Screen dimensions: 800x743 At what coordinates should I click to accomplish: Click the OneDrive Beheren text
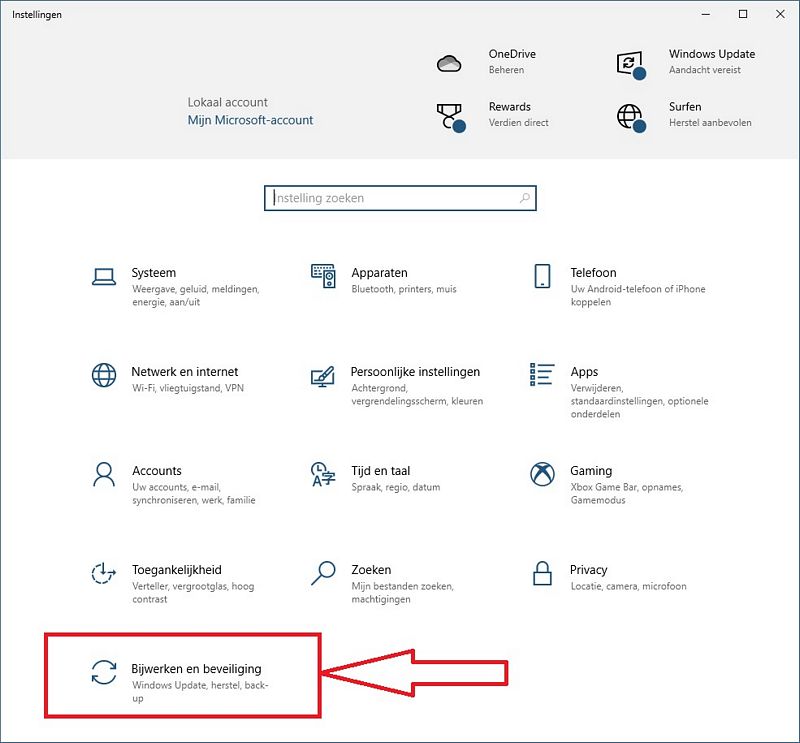pos(506,70)
